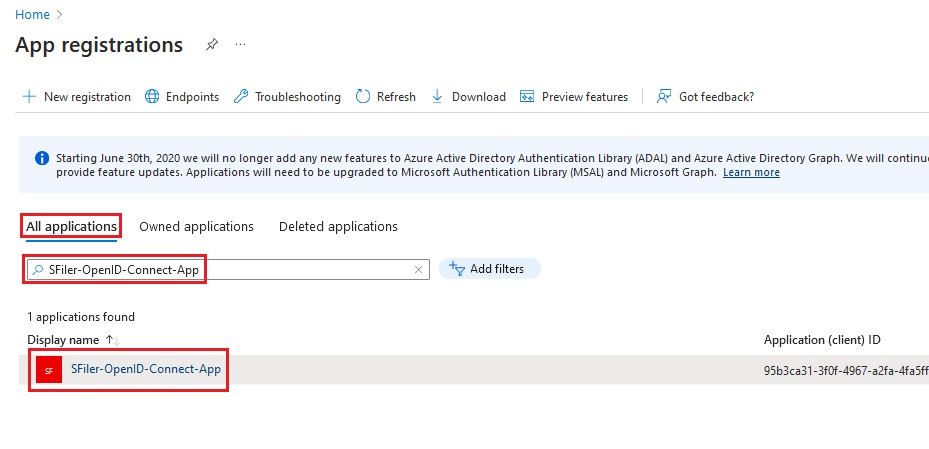Click the Add filters button
929x449 pixels.
tap(489, 269)
